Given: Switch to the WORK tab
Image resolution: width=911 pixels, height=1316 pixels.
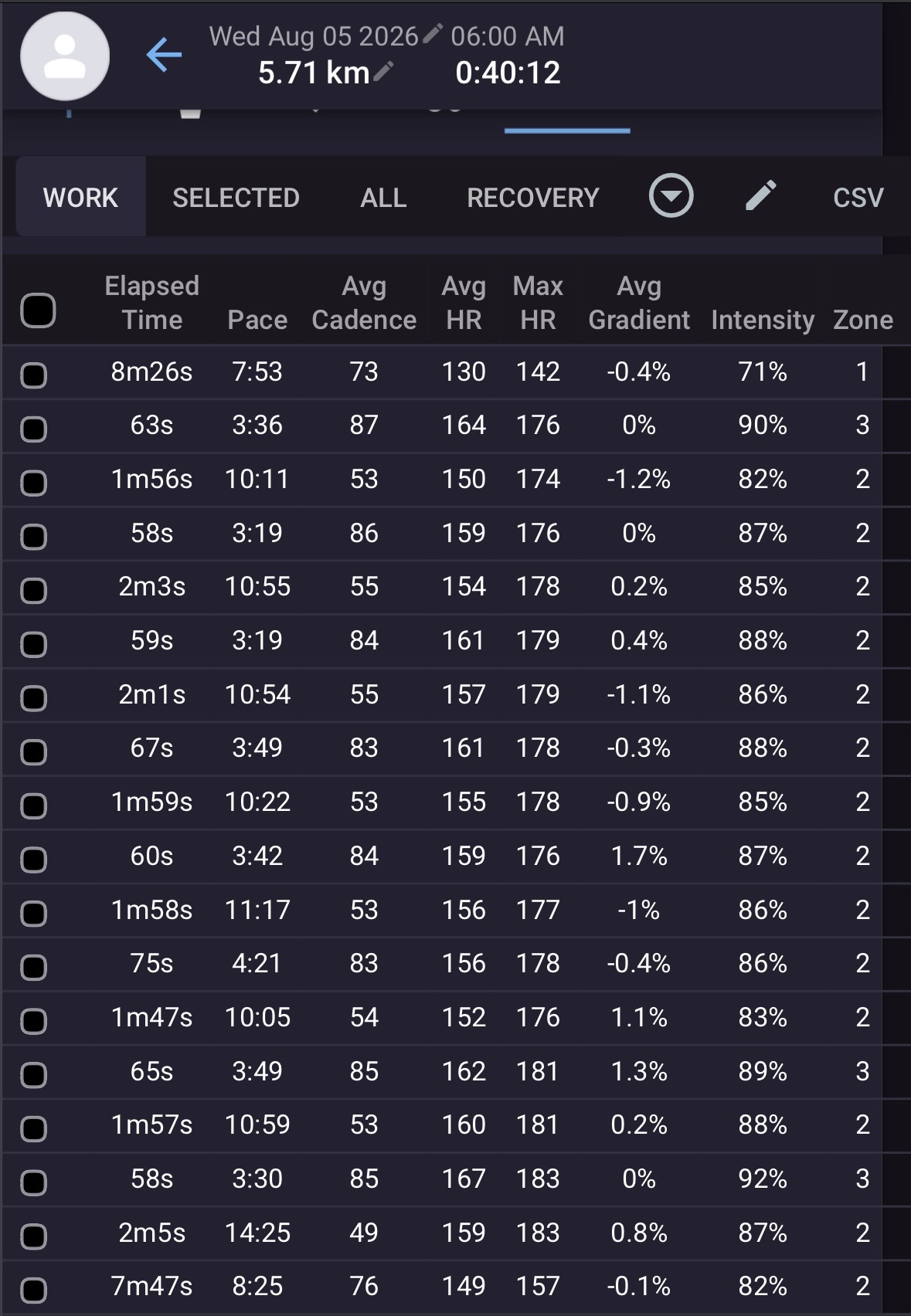Looking at the screenshot, I should [x=81, y=197].
